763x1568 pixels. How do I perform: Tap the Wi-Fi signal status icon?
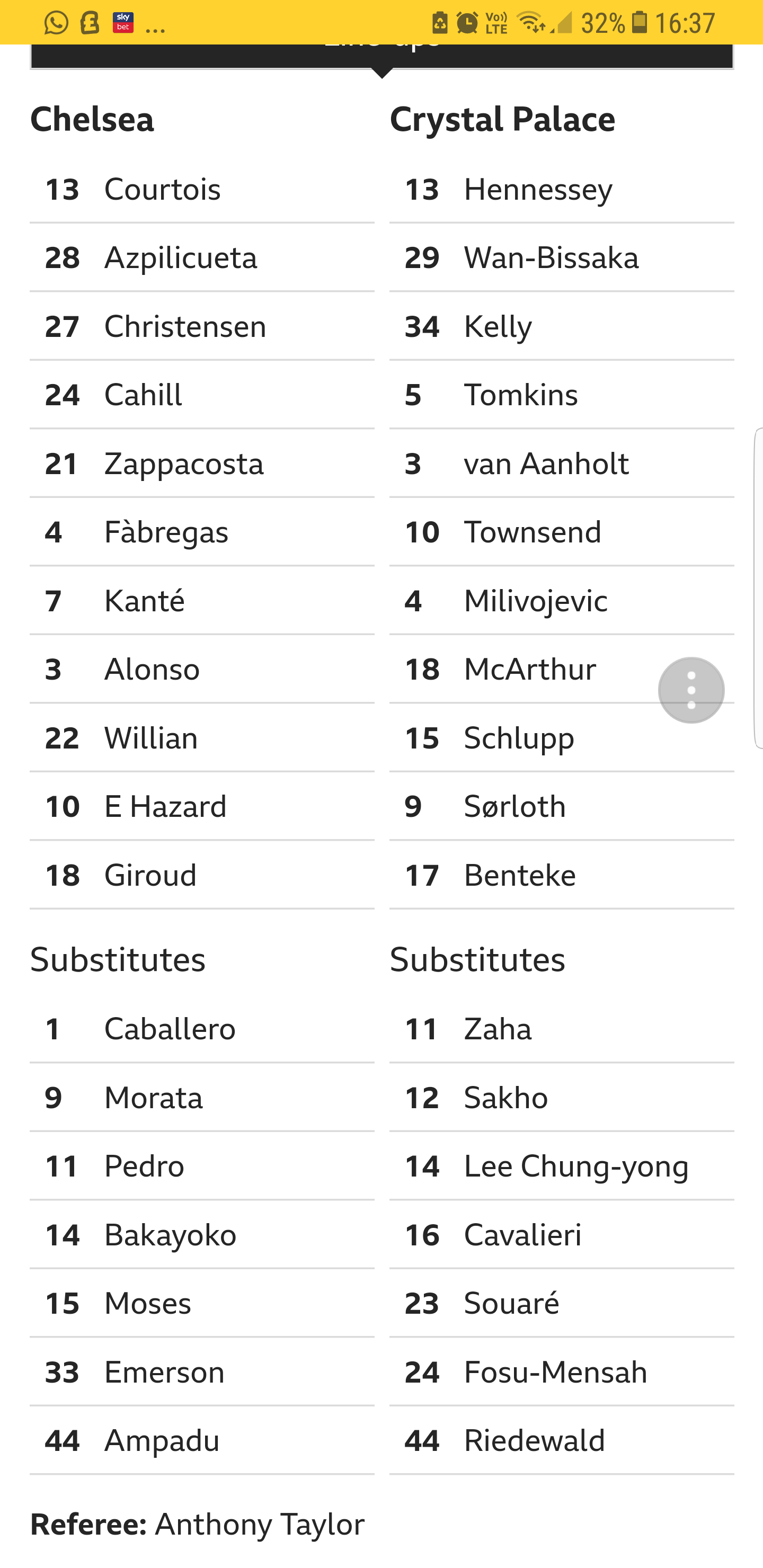530,23
